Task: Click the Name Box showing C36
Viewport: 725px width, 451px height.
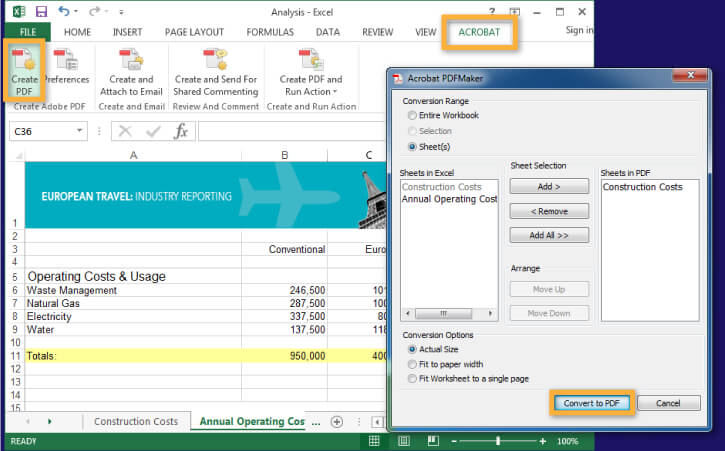Action: pos(43,131)
